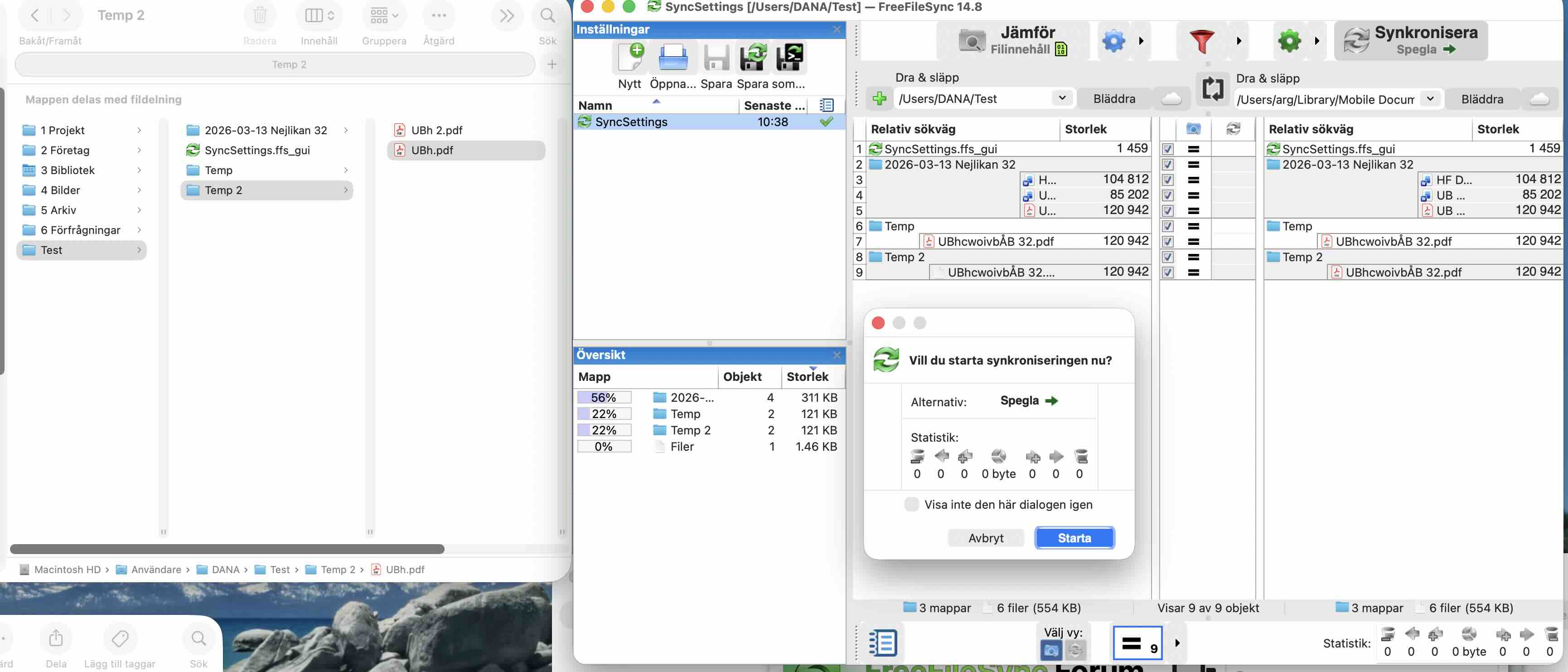
Task: Click Finder horizontal scrollbar
Action: coord(227,549)
